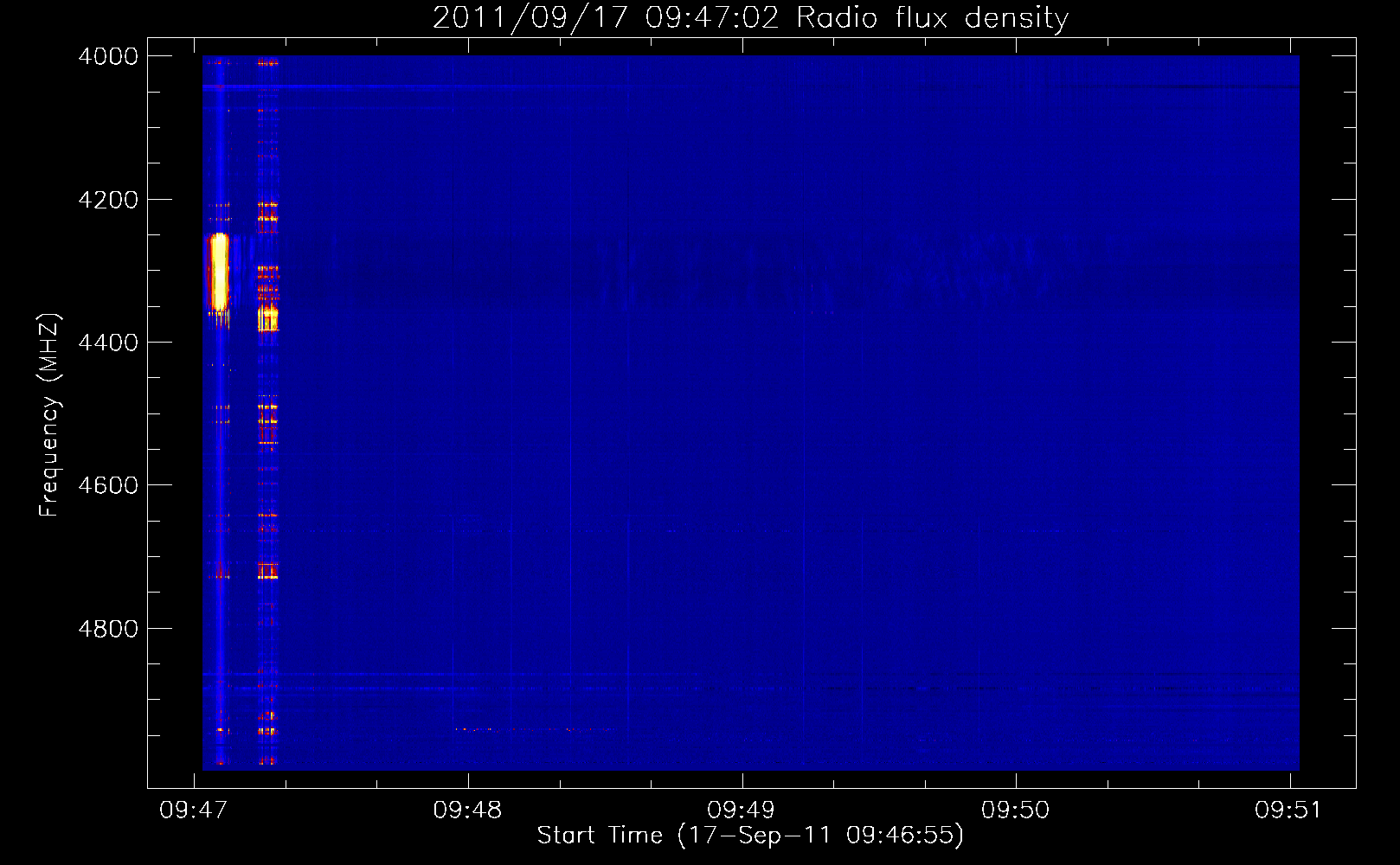Select the 'Frequency (MHZ)' axis label
The image size is (1400, 865).
(x=49, y=415)
